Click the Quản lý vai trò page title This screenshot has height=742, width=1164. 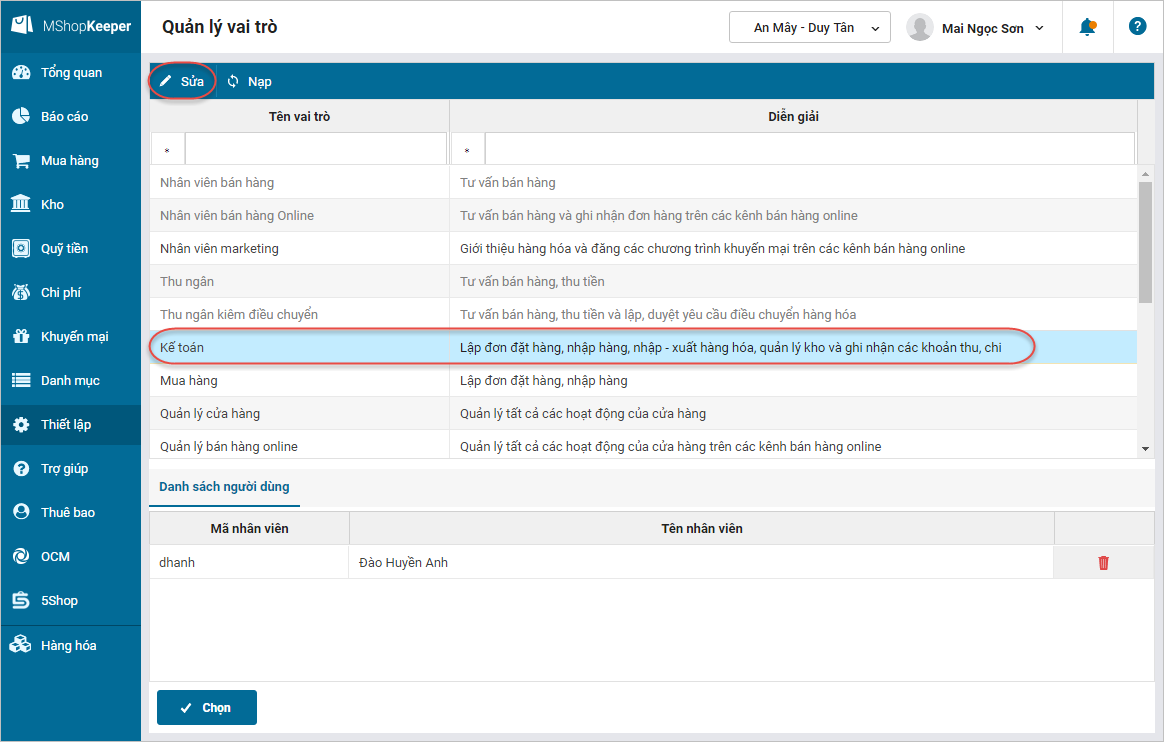click(220, 27)
